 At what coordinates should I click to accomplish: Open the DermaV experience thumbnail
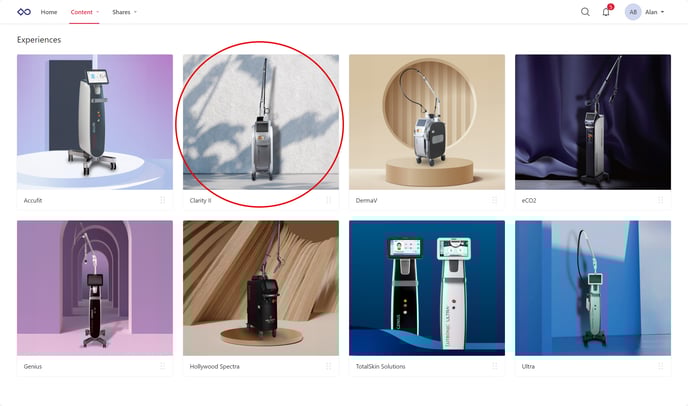pyautogui.click(x=427, y=122)
